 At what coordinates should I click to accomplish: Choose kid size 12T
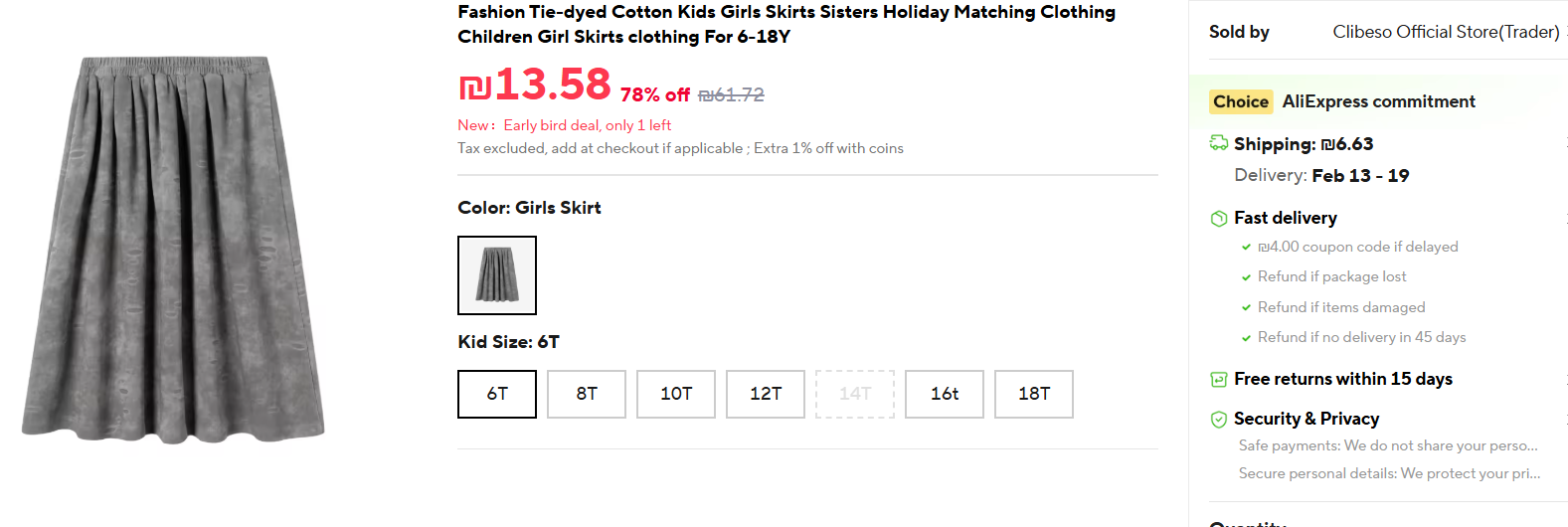point(766,394)
